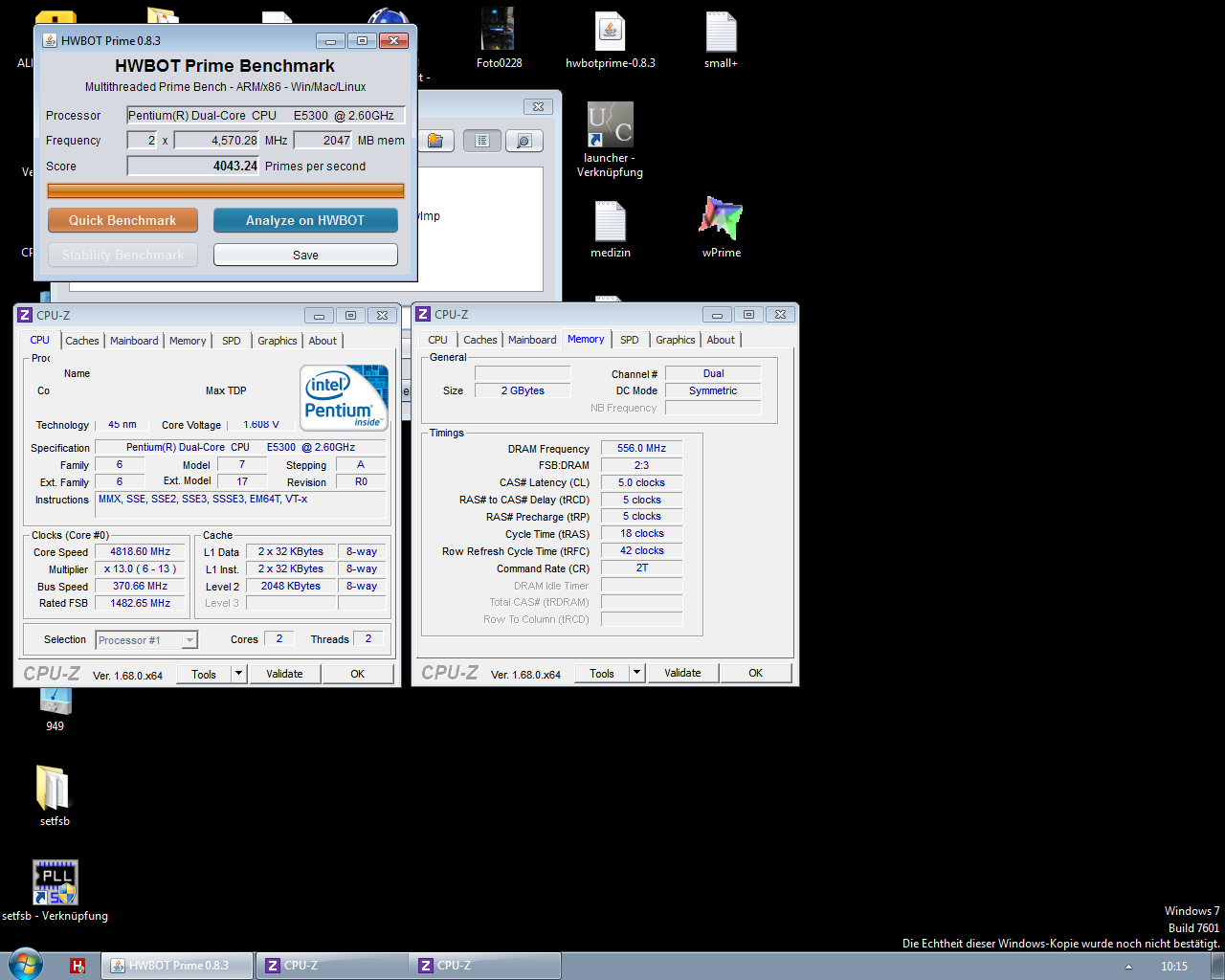Screen dimensions: 1225x980
Task: Click the Windows Start orb
Action: (x=25, y=965)
